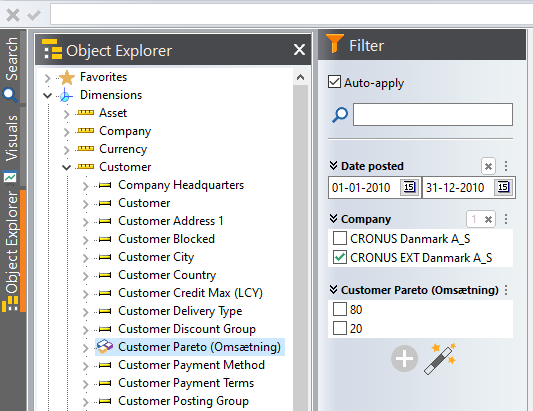Select the Customer level tree item
This screenshot has width=533, height=411.
tap(144, 203)
